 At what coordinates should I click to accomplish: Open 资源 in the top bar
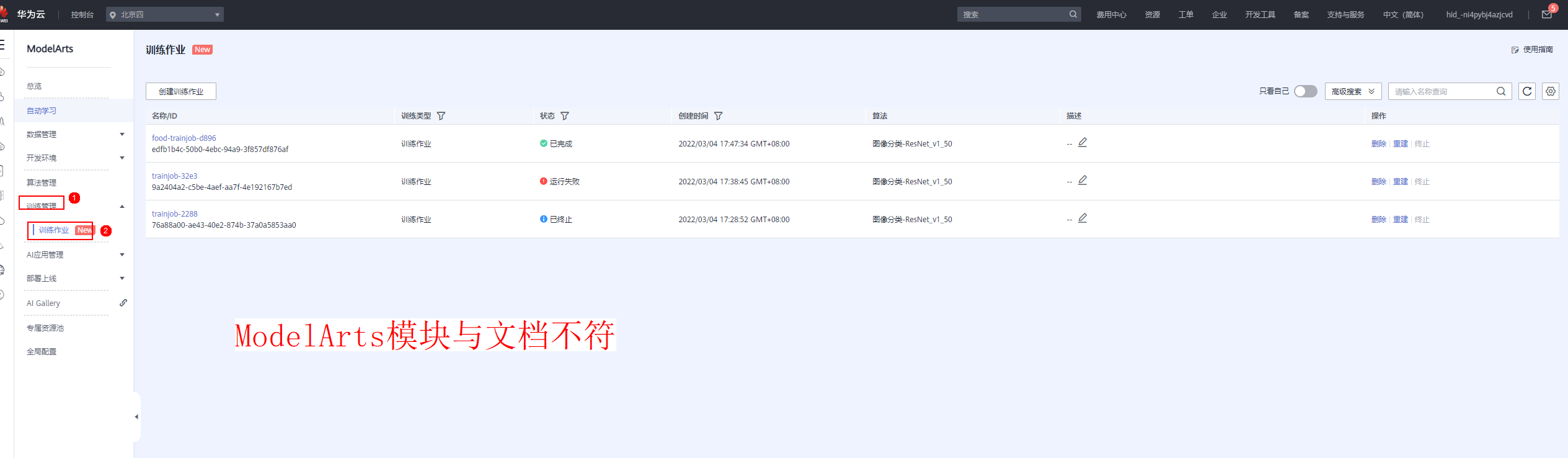pos(1153,15)
